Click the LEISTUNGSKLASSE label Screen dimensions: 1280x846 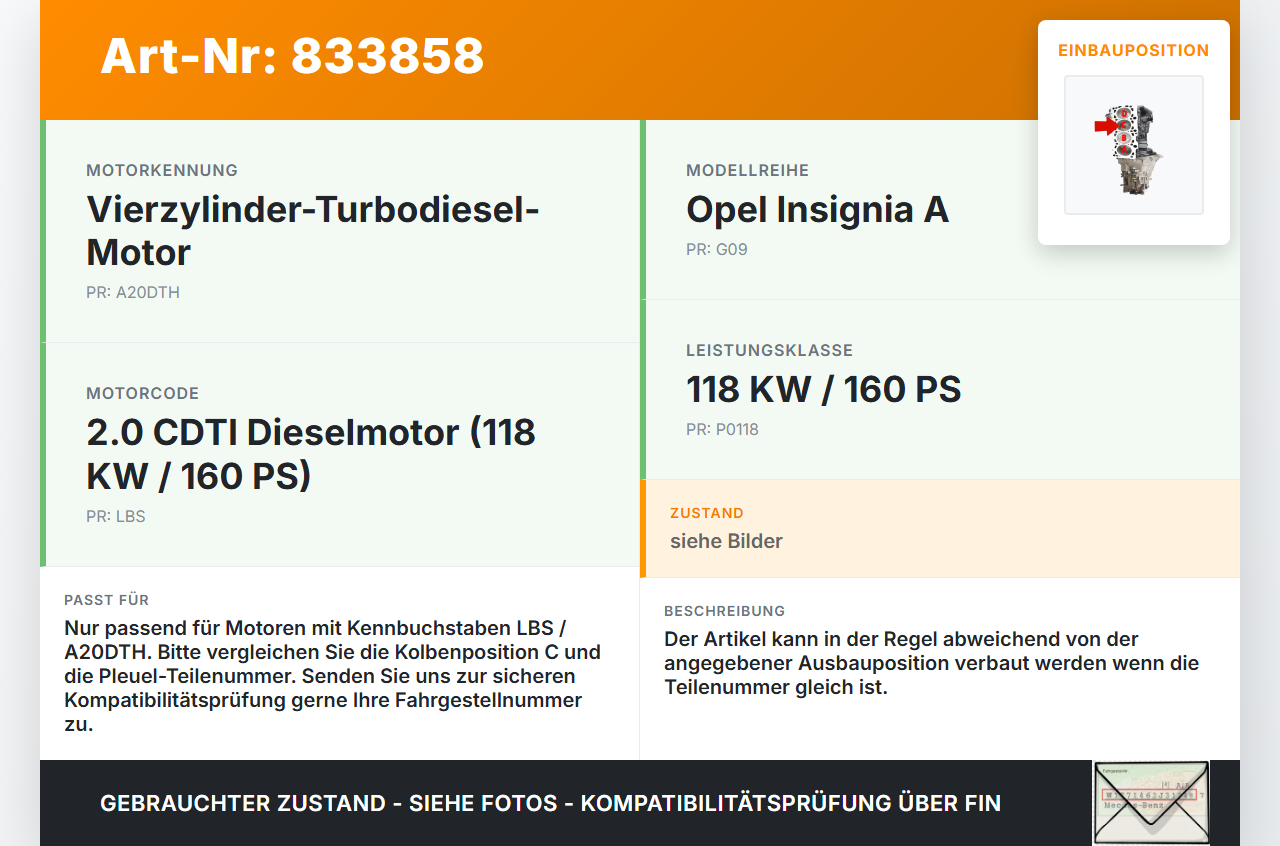(x=770, y=351)
